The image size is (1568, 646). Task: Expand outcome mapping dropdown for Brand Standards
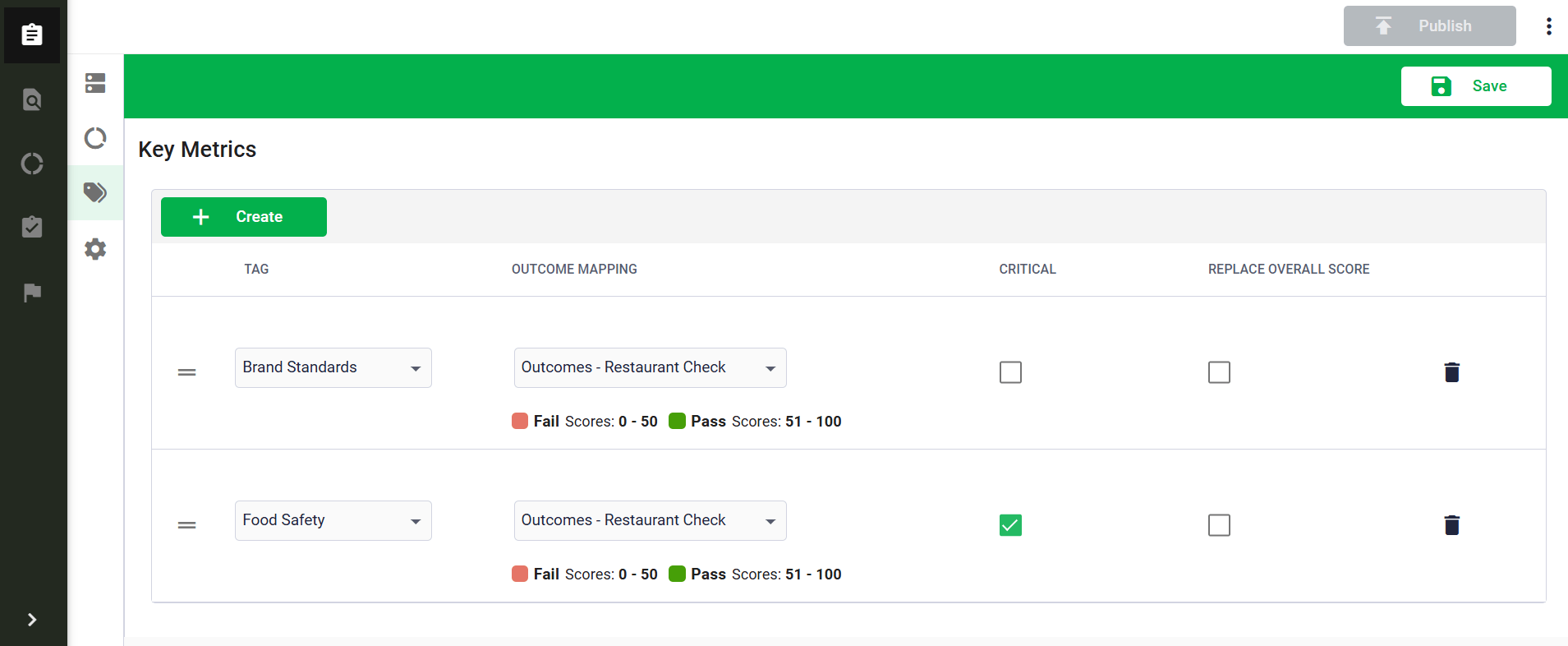[650, 368]
